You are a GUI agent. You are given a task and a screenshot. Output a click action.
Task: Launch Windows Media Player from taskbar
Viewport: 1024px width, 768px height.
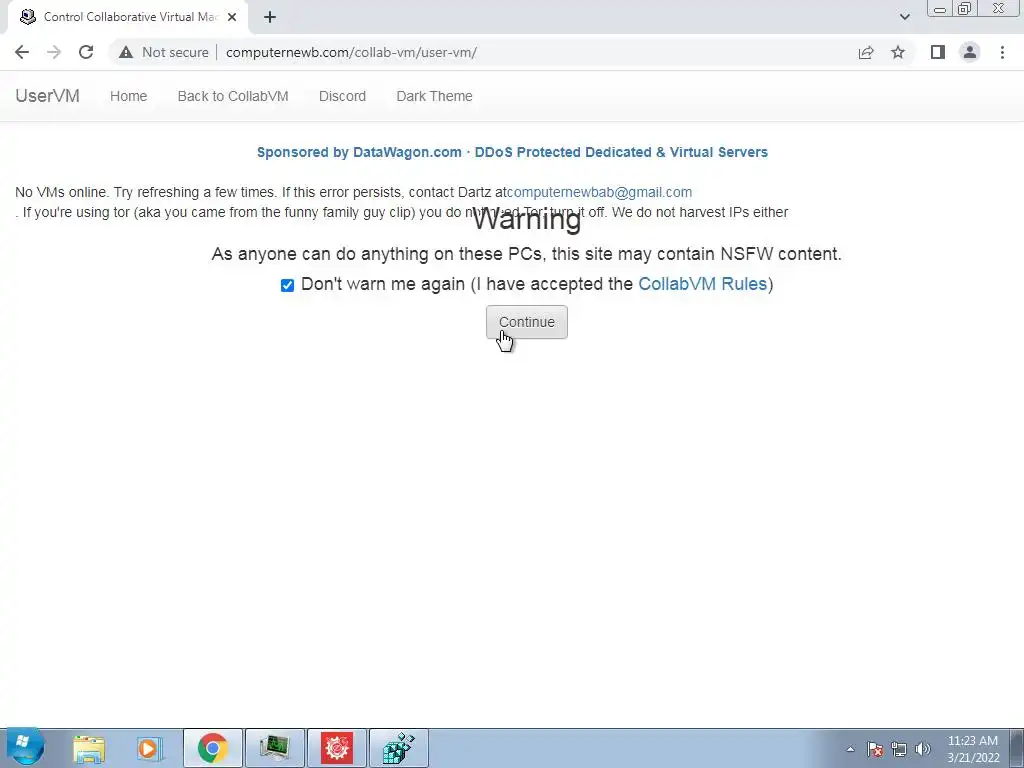(149, 748)
